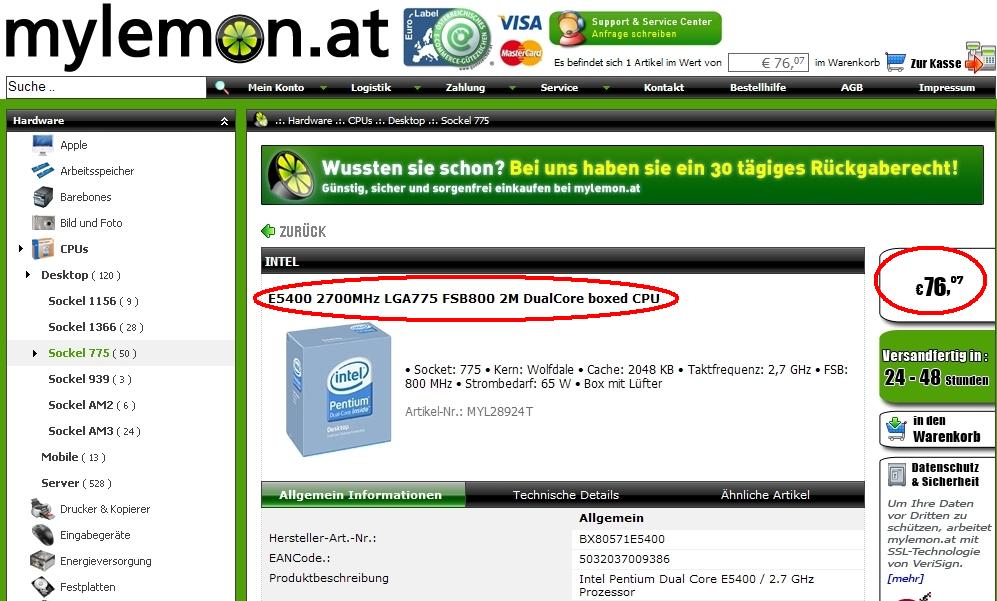Click the Festplatten hard drive icon
This screenshot has width=997, height=601.
coord(43,586)
